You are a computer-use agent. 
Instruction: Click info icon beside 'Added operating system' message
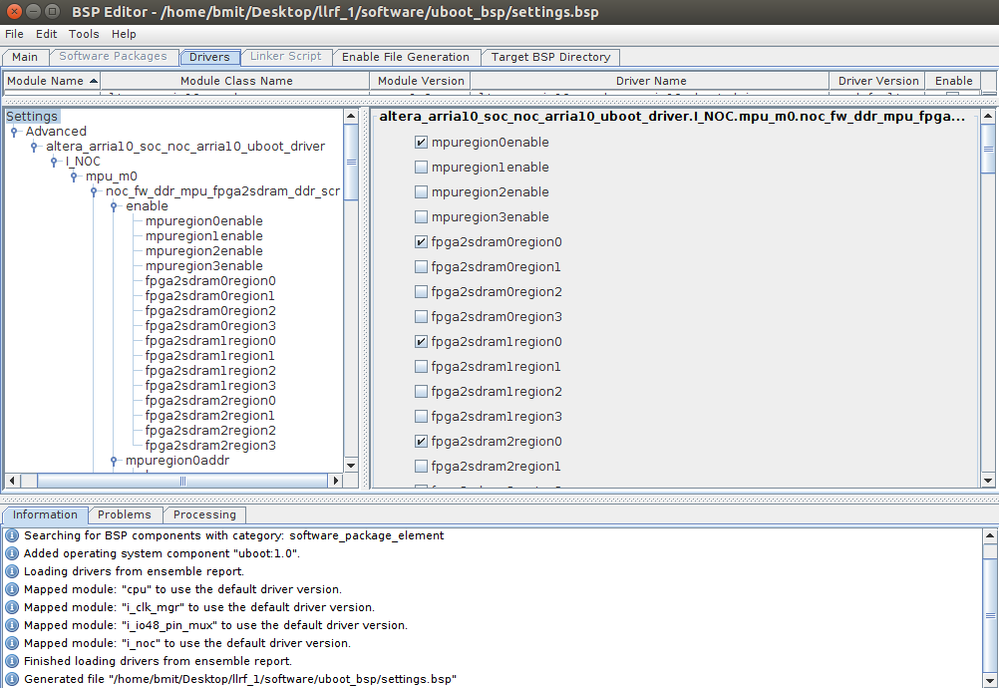pyautogui.click(x=11, y=554)
